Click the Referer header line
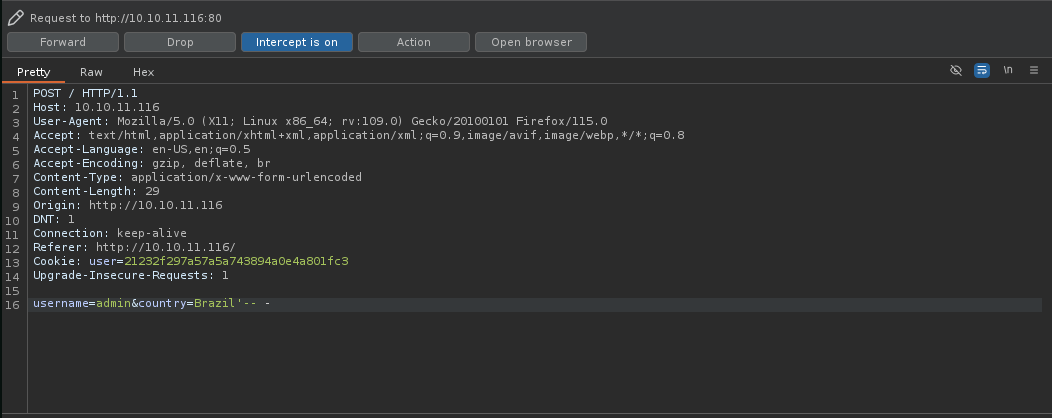This screenshot has width=1052, height=418. coord(134,248)
